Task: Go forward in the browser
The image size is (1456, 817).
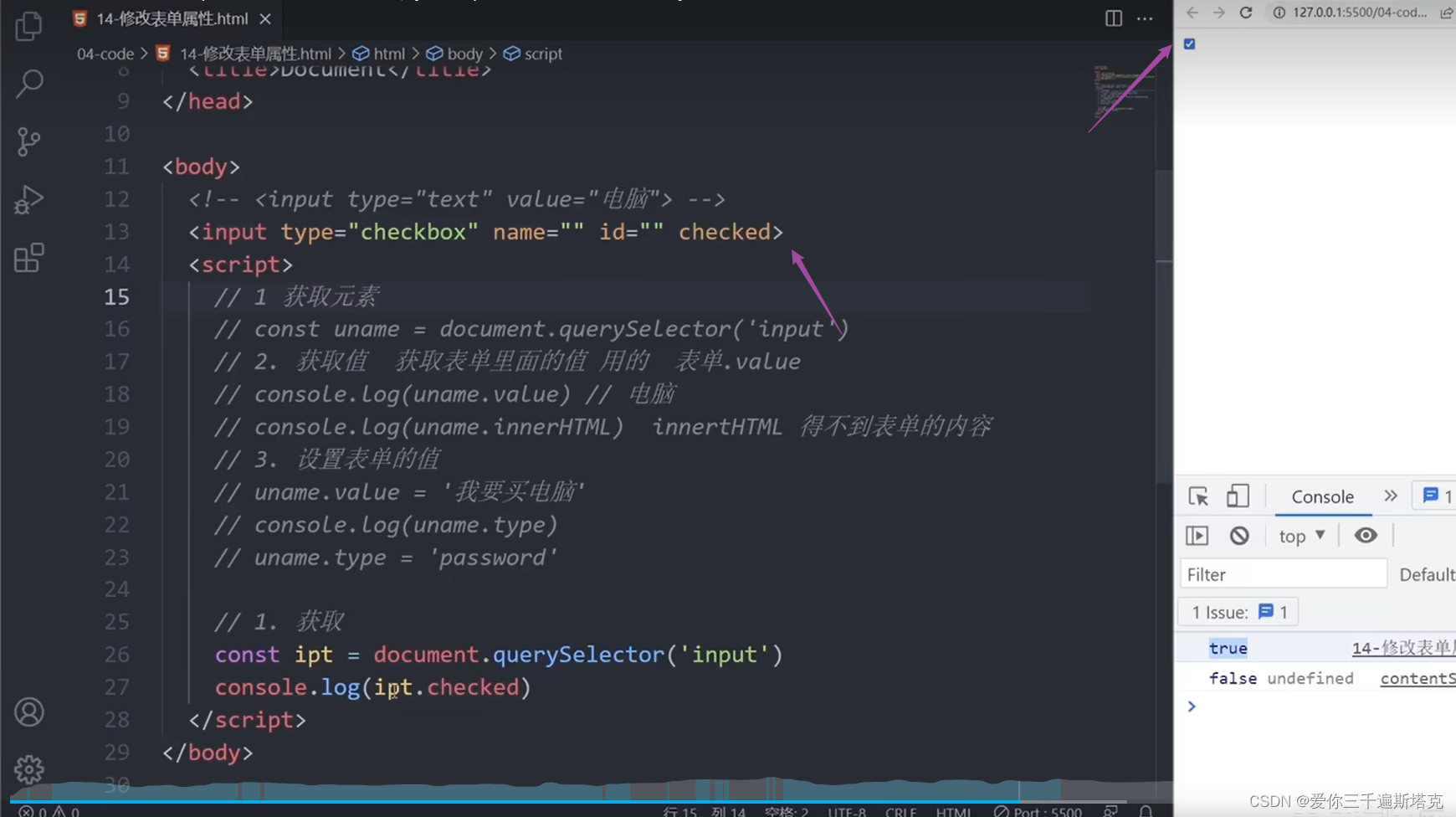Action: [x=1218, y=13]
